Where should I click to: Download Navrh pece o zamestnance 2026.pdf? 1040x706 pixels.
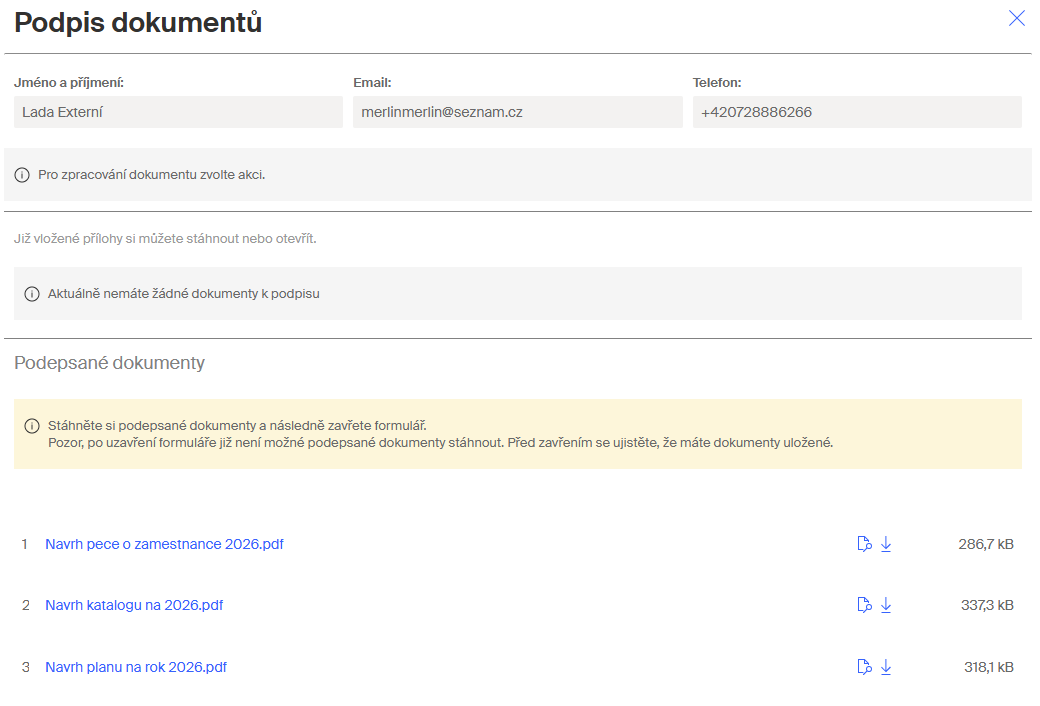tap(885, 544)
